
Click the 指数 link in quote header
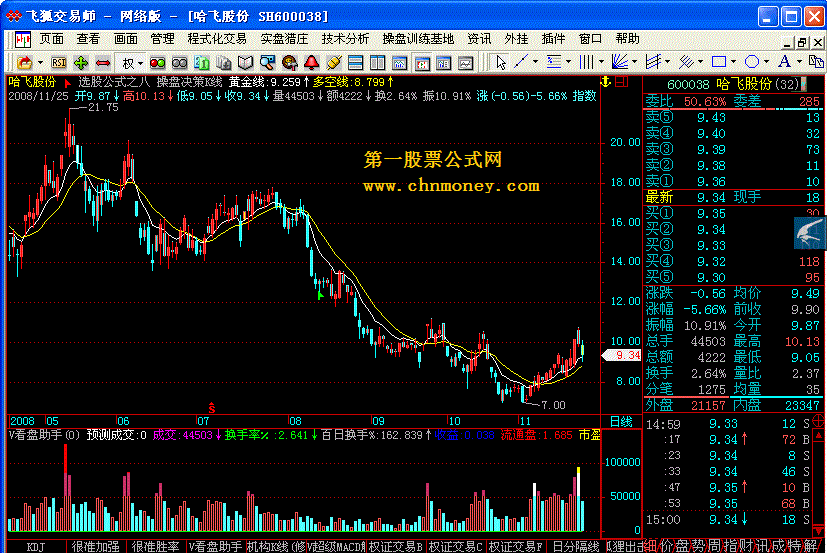(584, 96)
